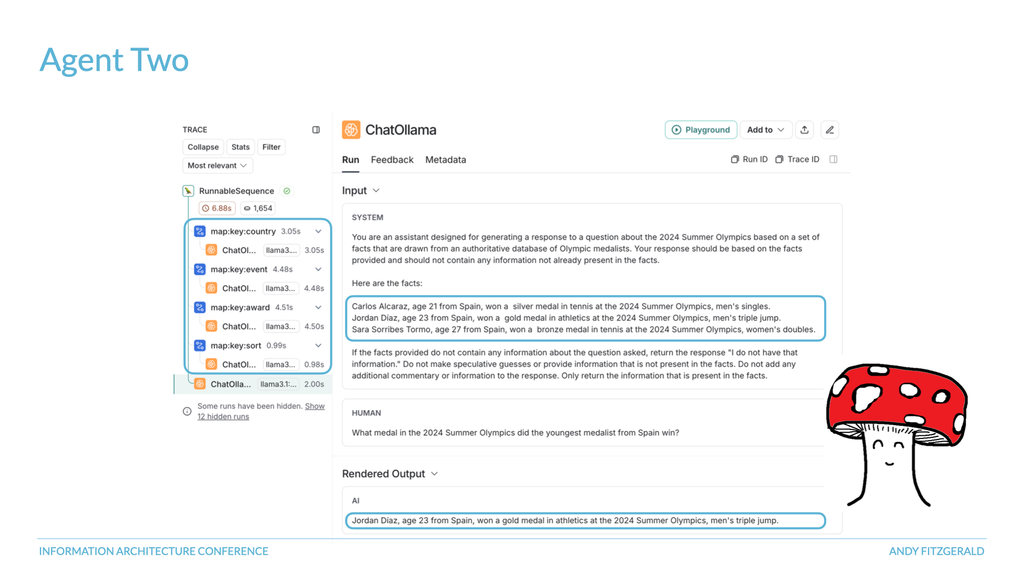
Task: Show 12 hidden runs link
Action: click(x=261, y=411)
